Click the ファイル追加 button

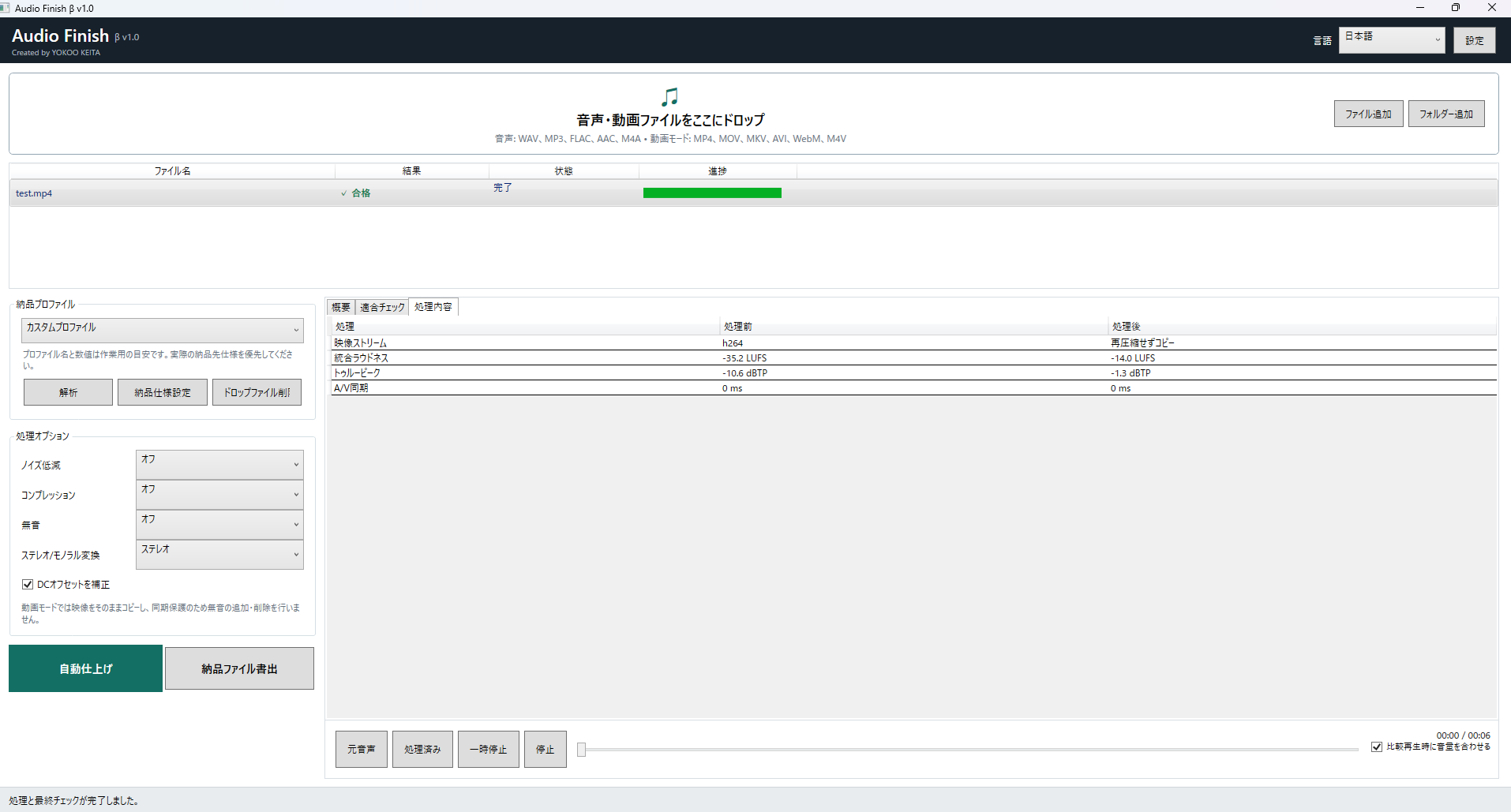[1369, 114]
